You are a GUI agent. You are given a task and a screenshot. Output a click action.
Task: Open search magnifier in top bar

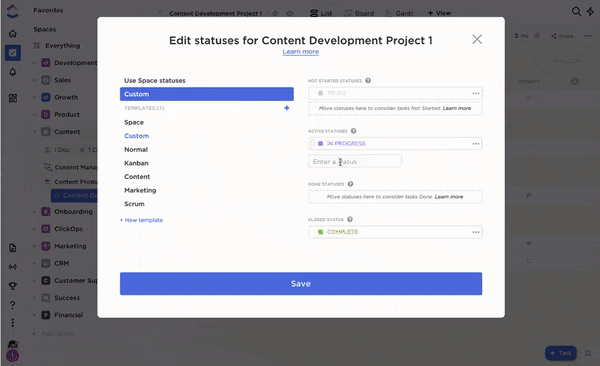click(x=576, y=11)
